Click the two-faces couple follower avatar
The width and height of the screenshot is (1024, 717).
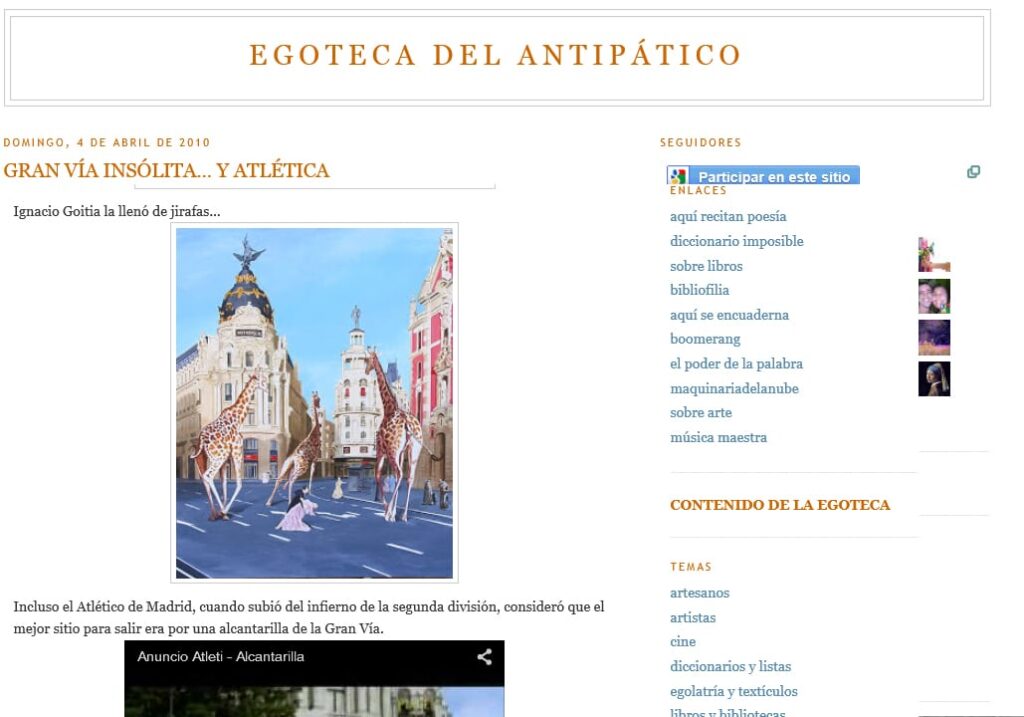pyautogui.click(x=934, y=296)
